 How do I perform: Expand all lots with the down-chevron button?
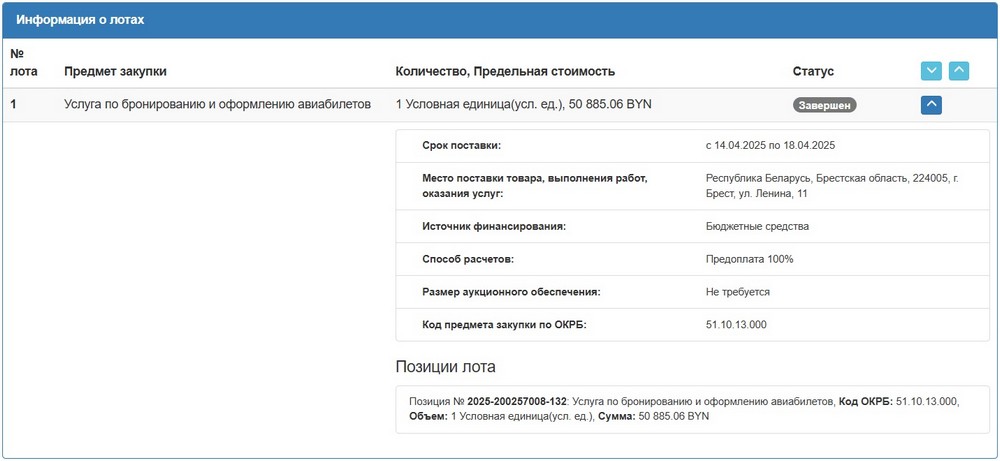(931, 71)
